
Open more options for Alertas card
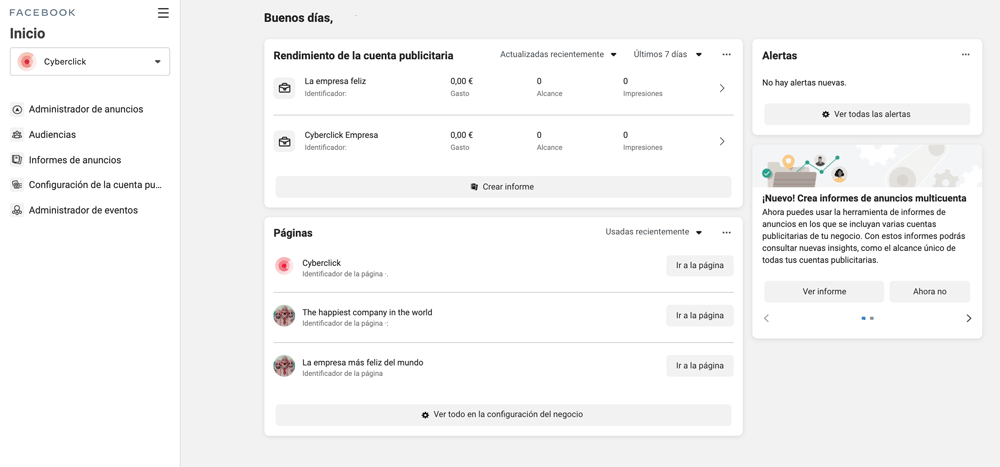[966, 55]
